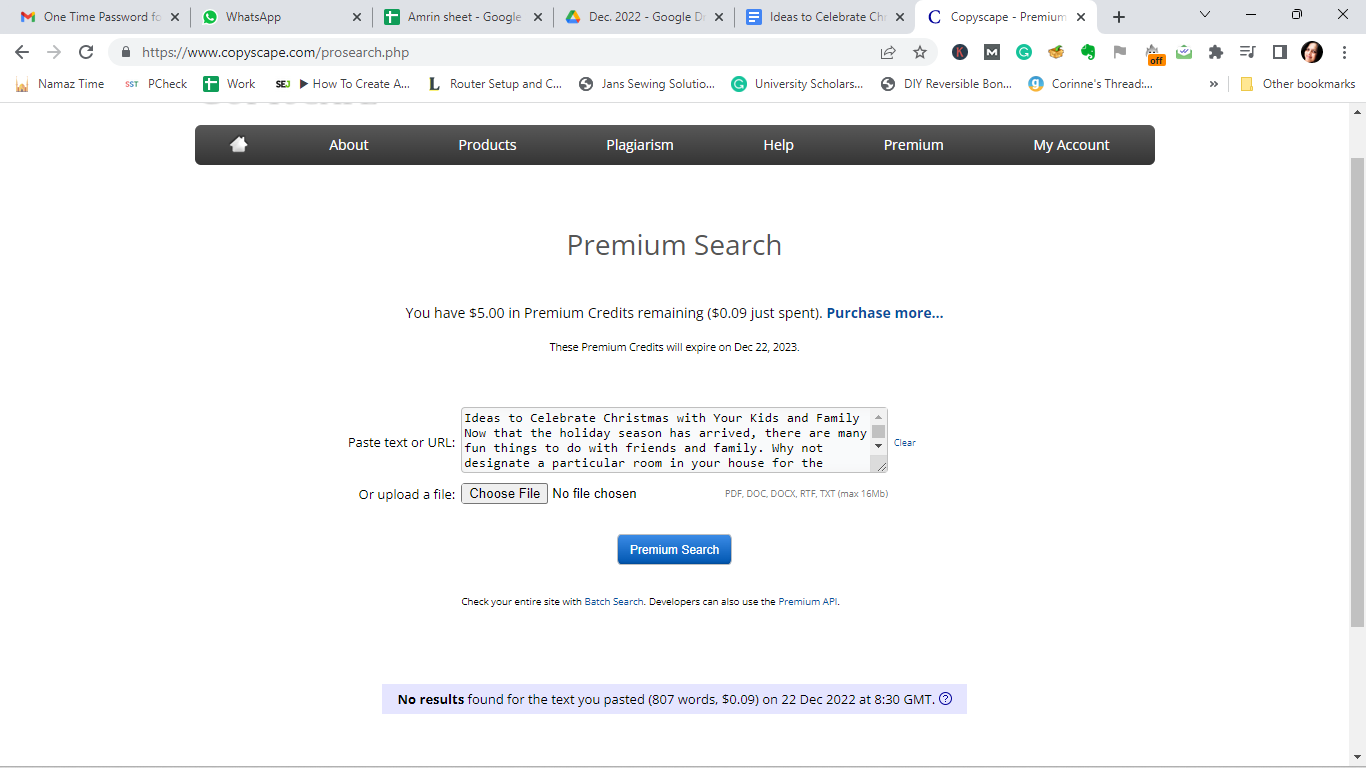Image resolution: width=1366 pixels, height=768 pixels.
Task: Close the WhatsApp tab
Action: pos(357,17)
